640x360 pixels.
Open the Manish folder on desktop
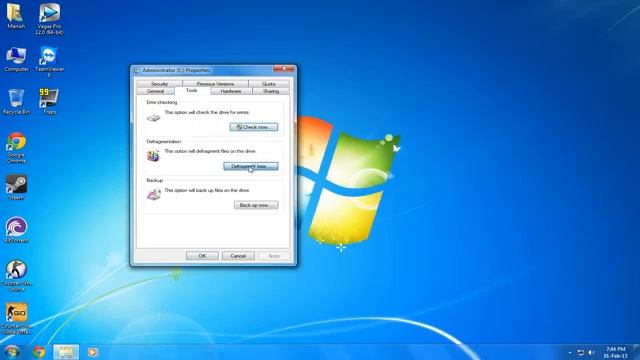tap(16, 16)
